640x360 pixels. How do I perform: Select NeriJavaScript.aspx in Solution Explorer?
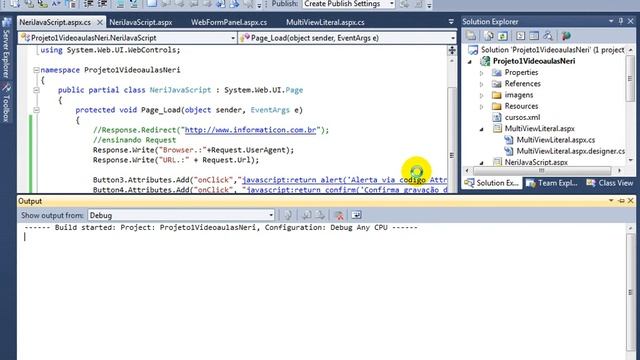[x=536, y=162]
